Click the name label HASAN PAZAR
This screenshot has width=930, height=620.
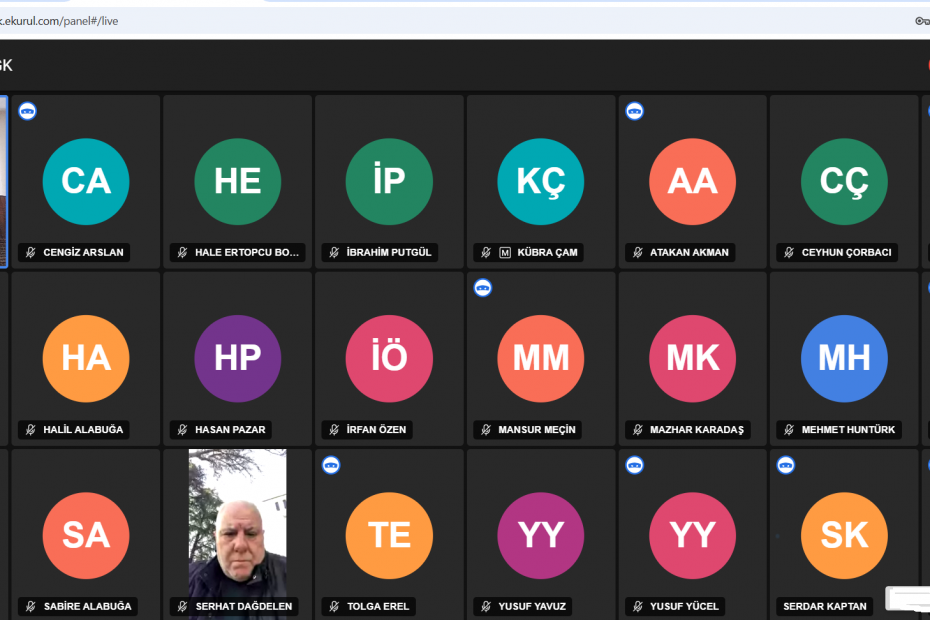click(230, 430)
